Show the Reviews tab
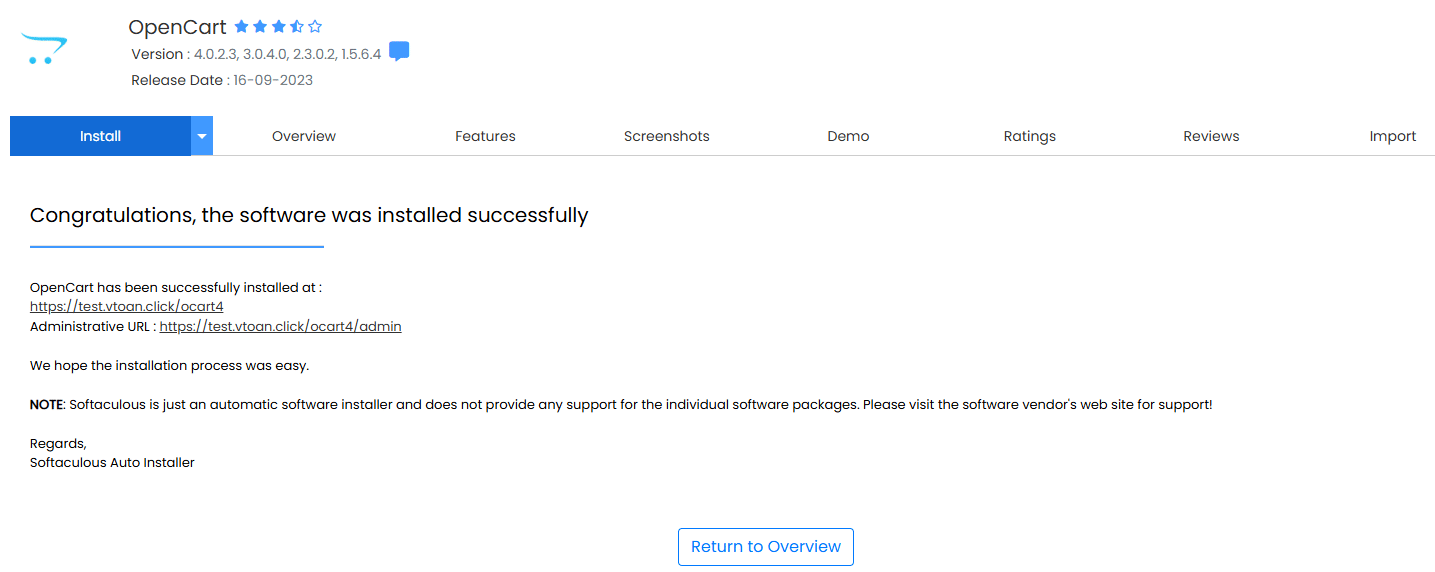Viewport: 1435px width, 572px height. pyautogui.click(x=1211, y=136)
